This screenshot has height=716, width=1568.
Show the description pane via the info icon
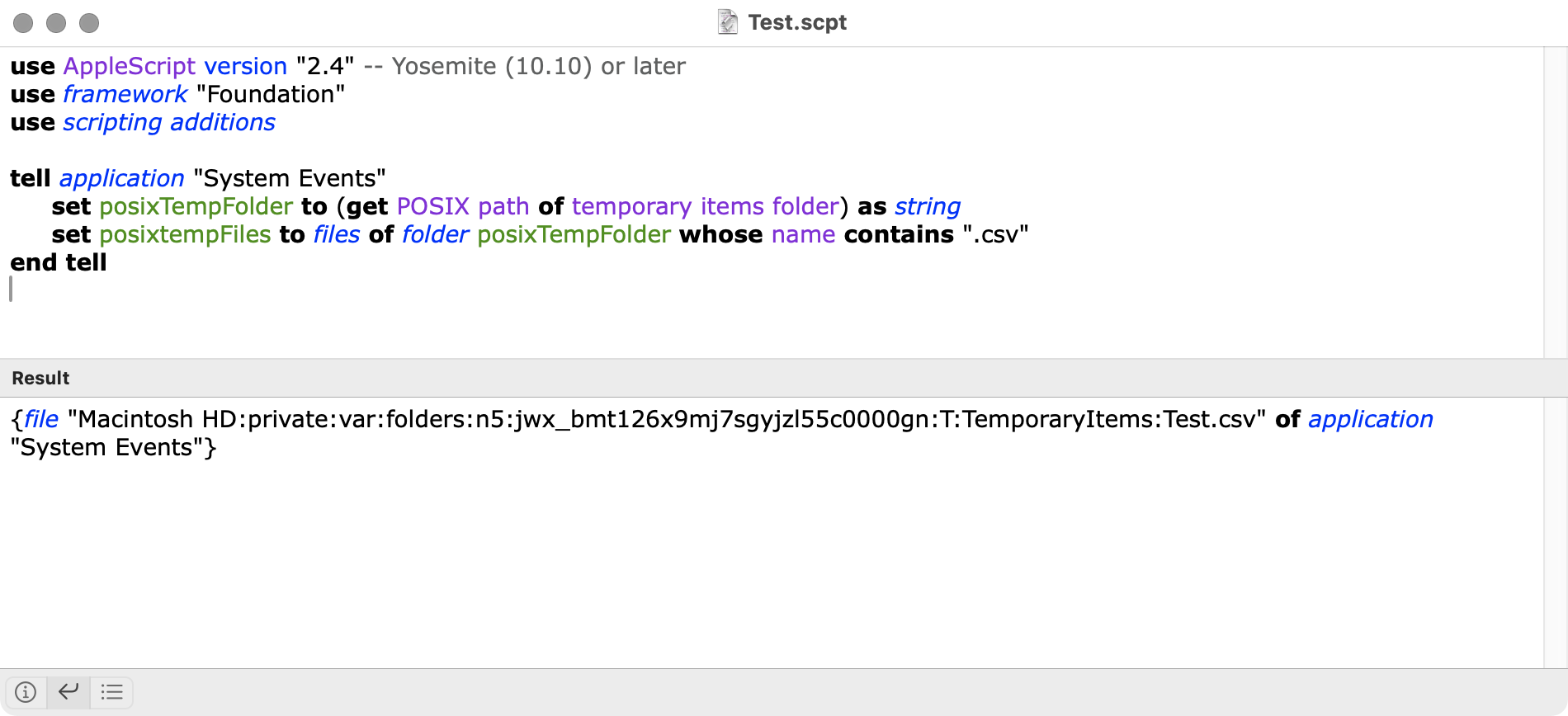click(26, 692)
